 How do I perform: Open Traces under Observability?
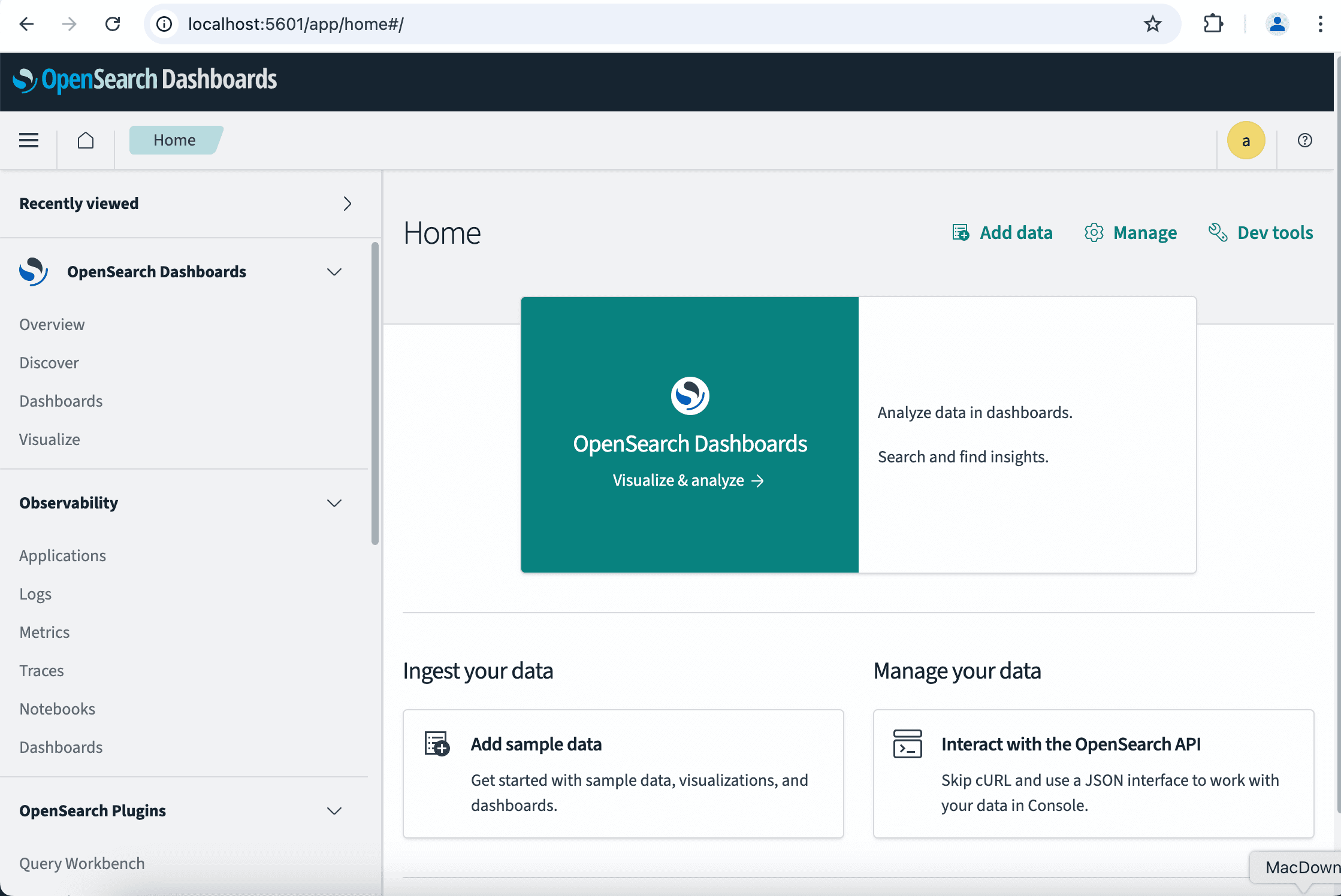point(41,671)
